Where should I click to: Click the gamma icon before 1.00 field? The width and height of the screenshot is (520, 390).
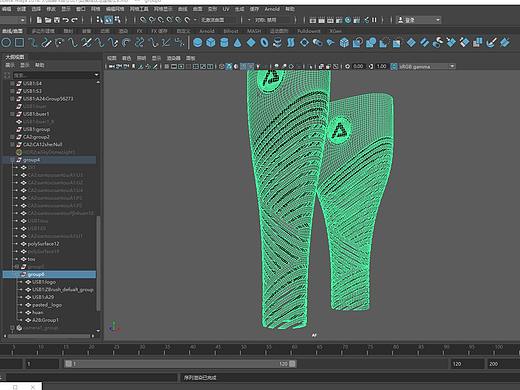371,66
